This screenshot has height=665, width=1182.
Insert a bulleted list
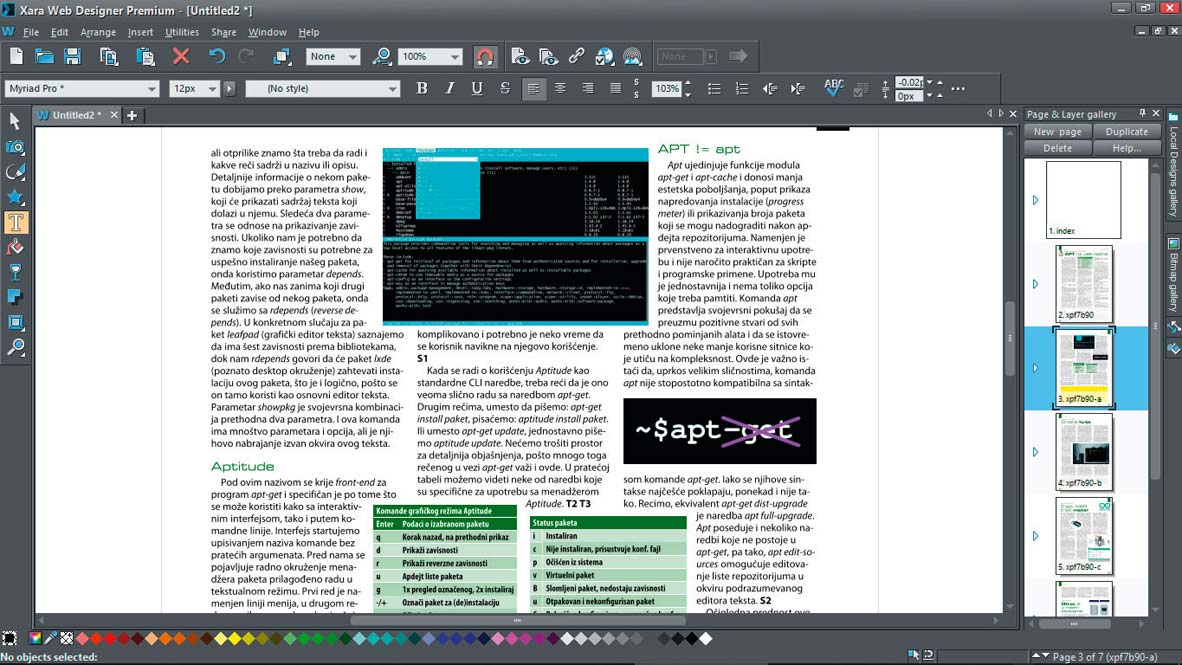pos(714,89)
